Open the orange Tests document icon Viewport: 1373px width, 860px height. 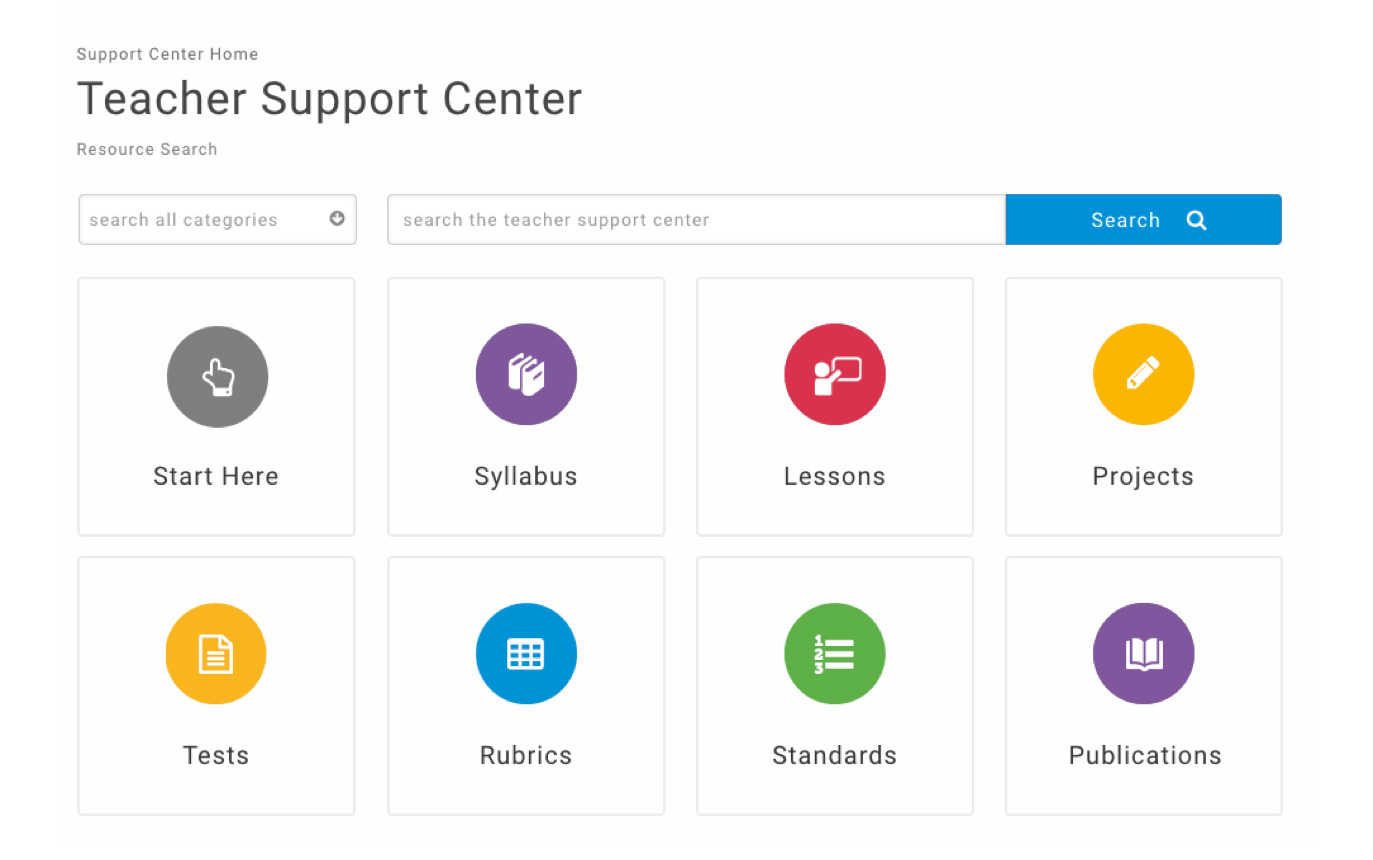[216, 654]
